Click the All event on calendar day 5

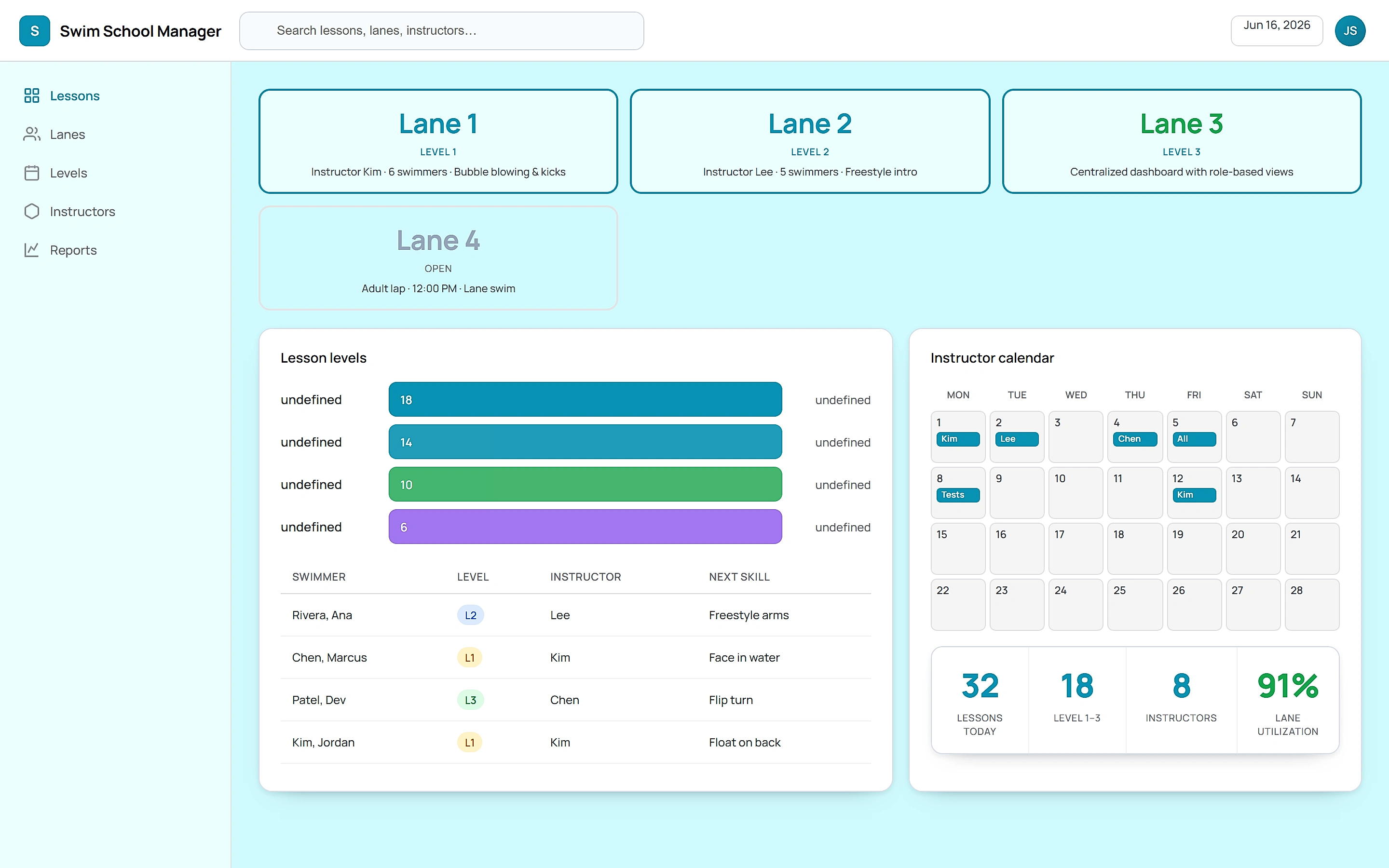coord(1194,439)
